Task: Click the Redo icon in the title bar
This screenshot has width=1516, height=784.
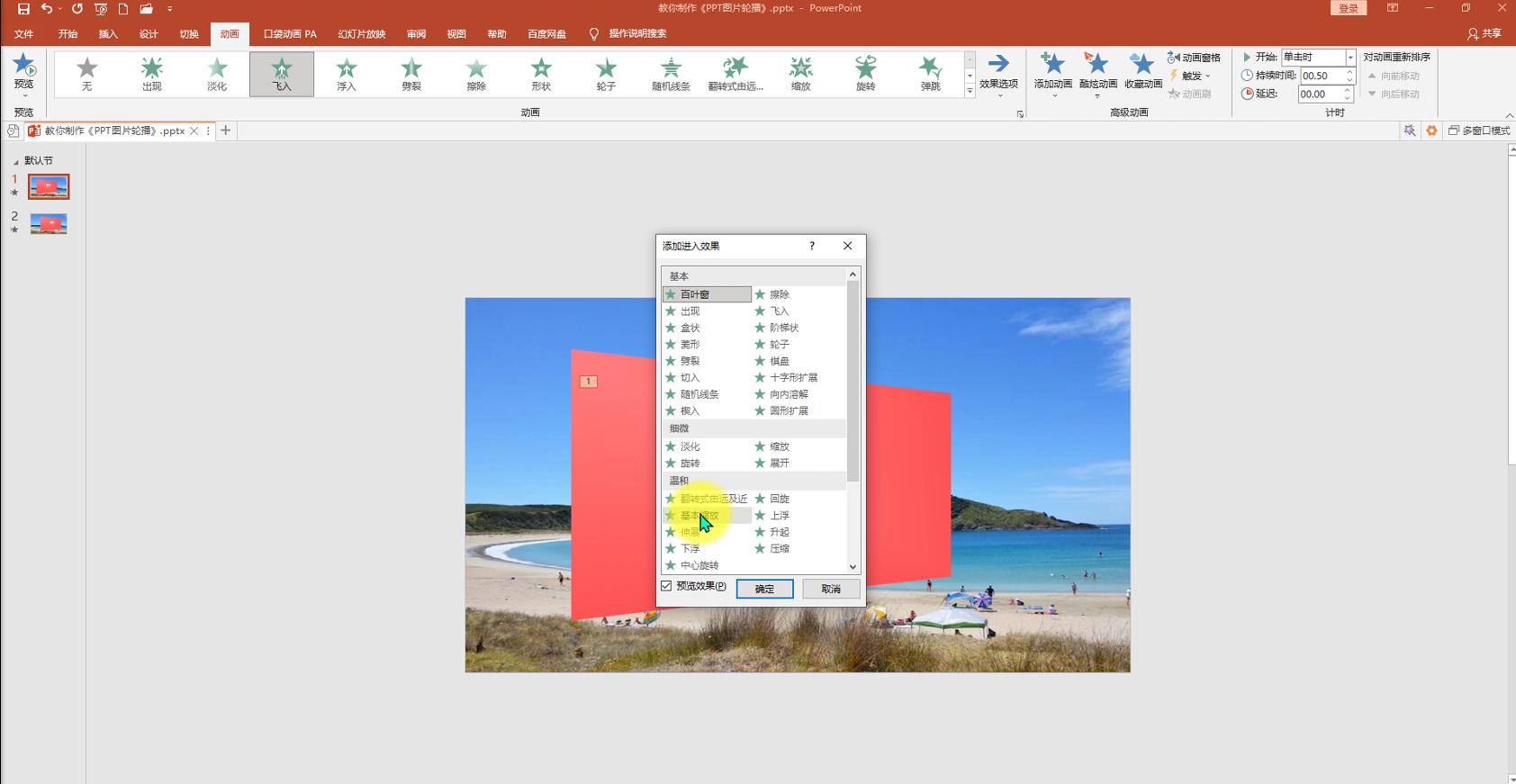Action: click(77, 9)
